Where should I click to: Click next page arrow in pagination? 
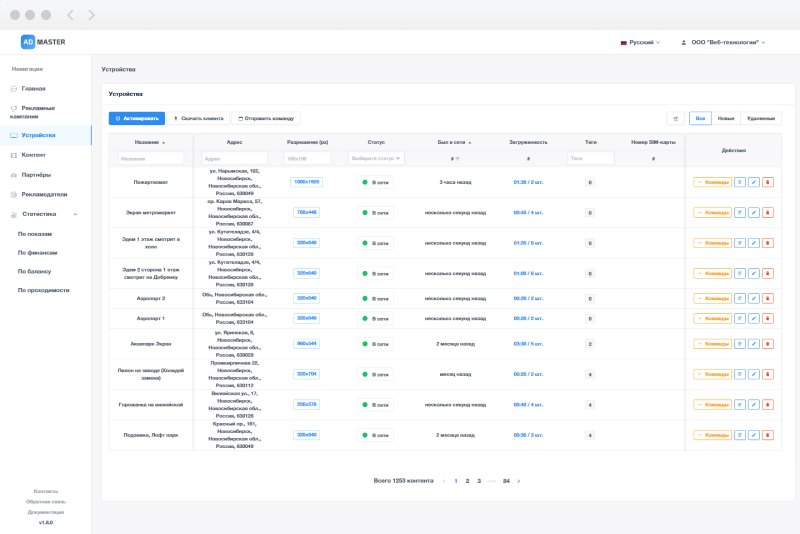point(519,481)
